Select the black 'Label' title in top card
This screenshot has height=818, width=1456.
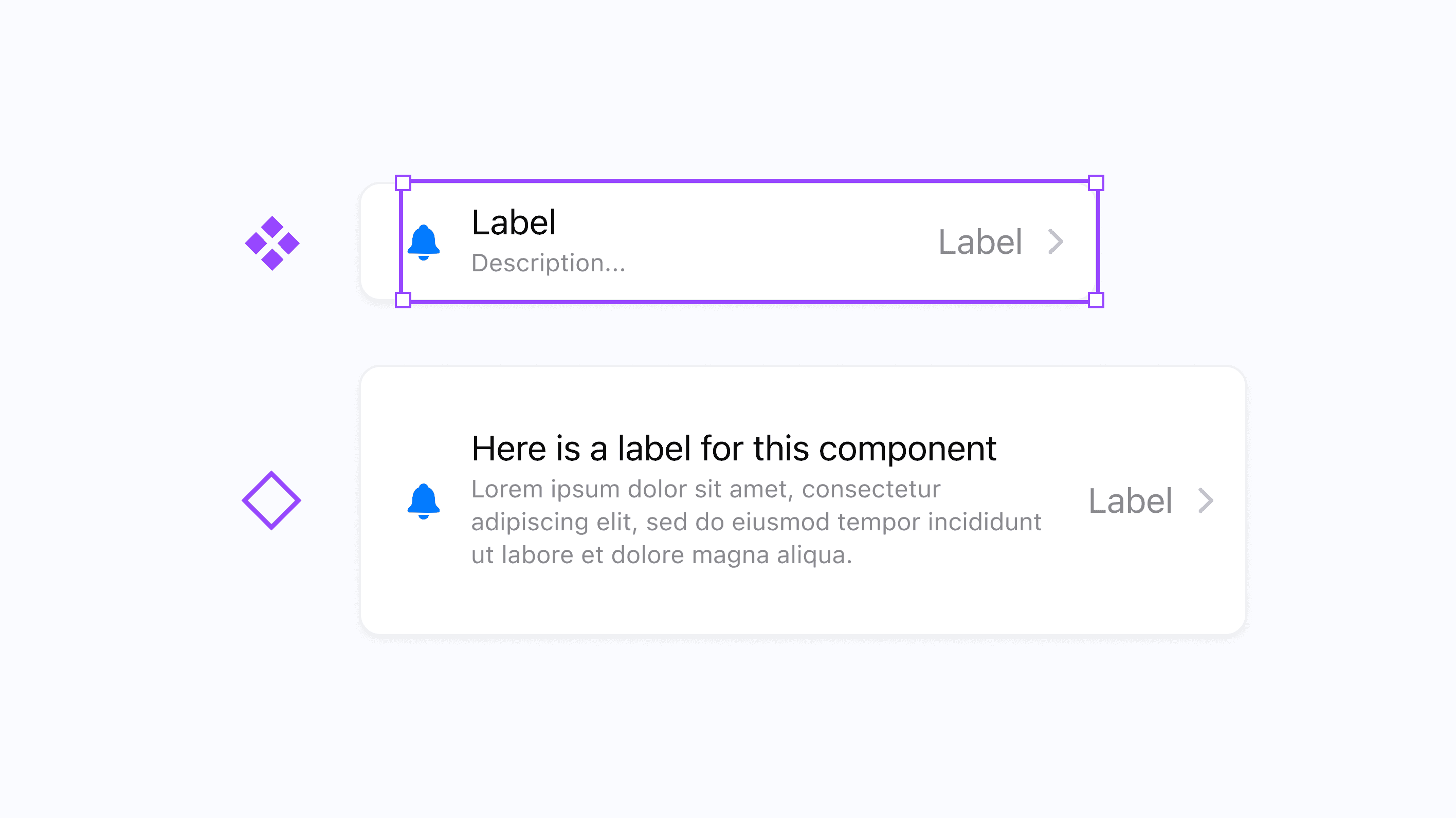(514, 222)
